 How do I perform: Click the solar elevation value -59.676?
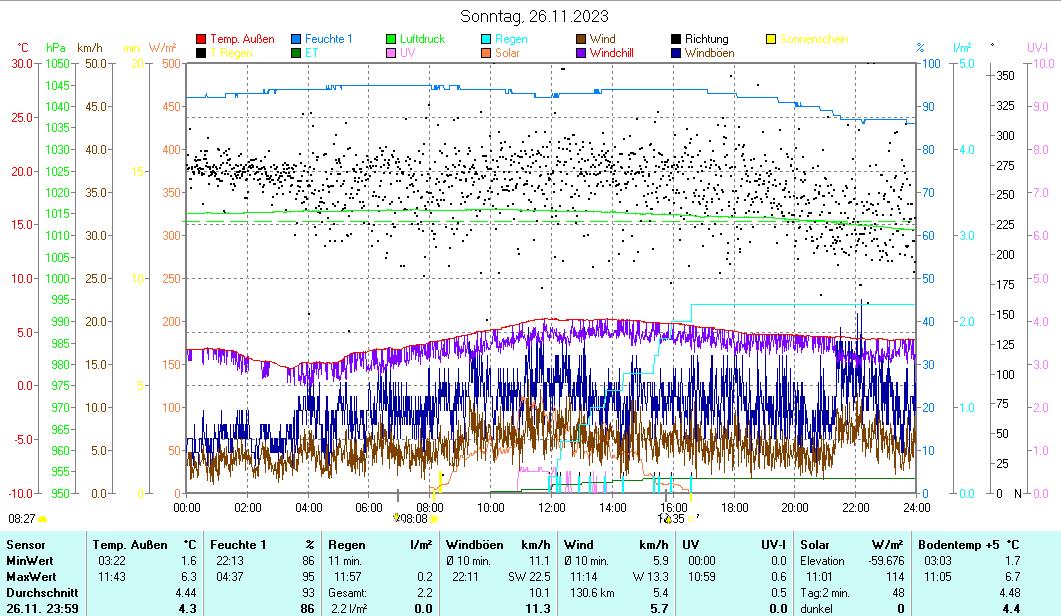886,561
